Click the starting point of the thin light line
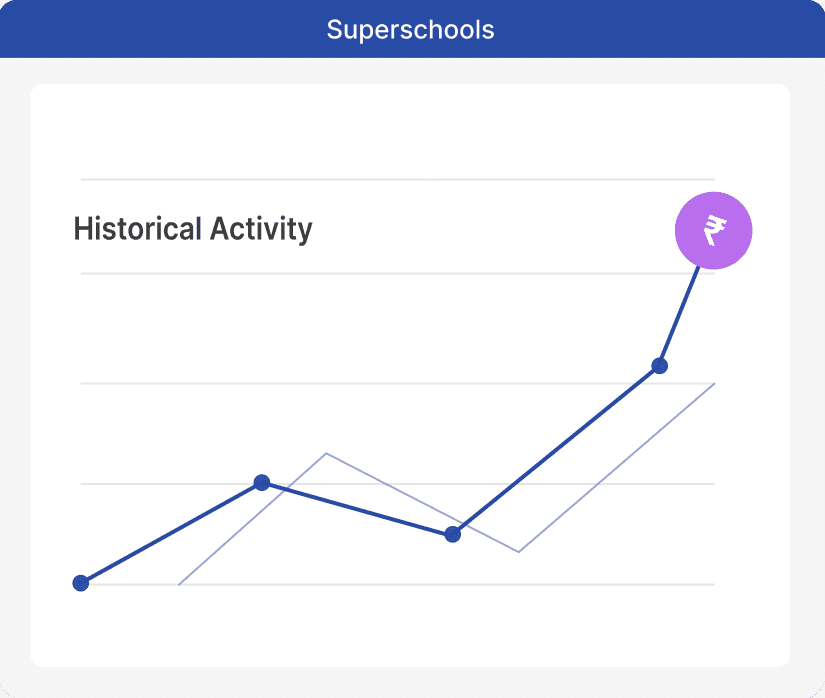This screenshot has height=698, width=825. point(179,584)
